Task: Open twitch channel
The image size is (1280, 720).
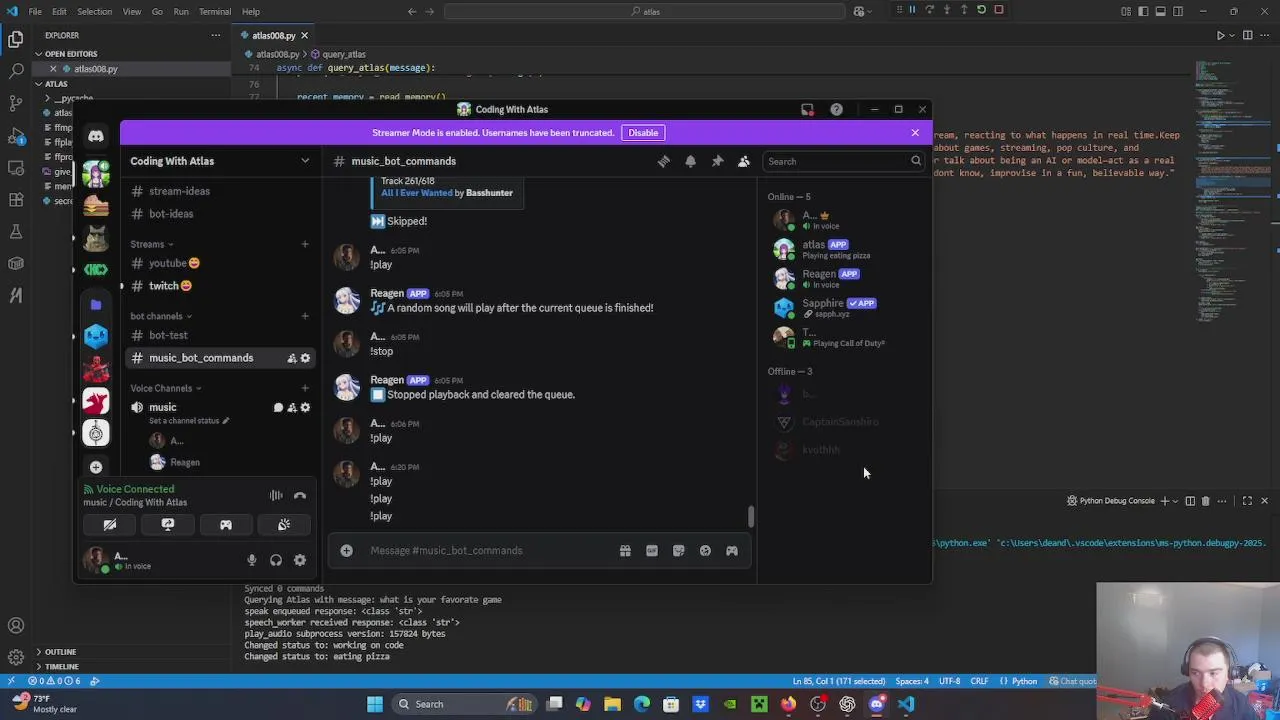Action: coord(218,286)
